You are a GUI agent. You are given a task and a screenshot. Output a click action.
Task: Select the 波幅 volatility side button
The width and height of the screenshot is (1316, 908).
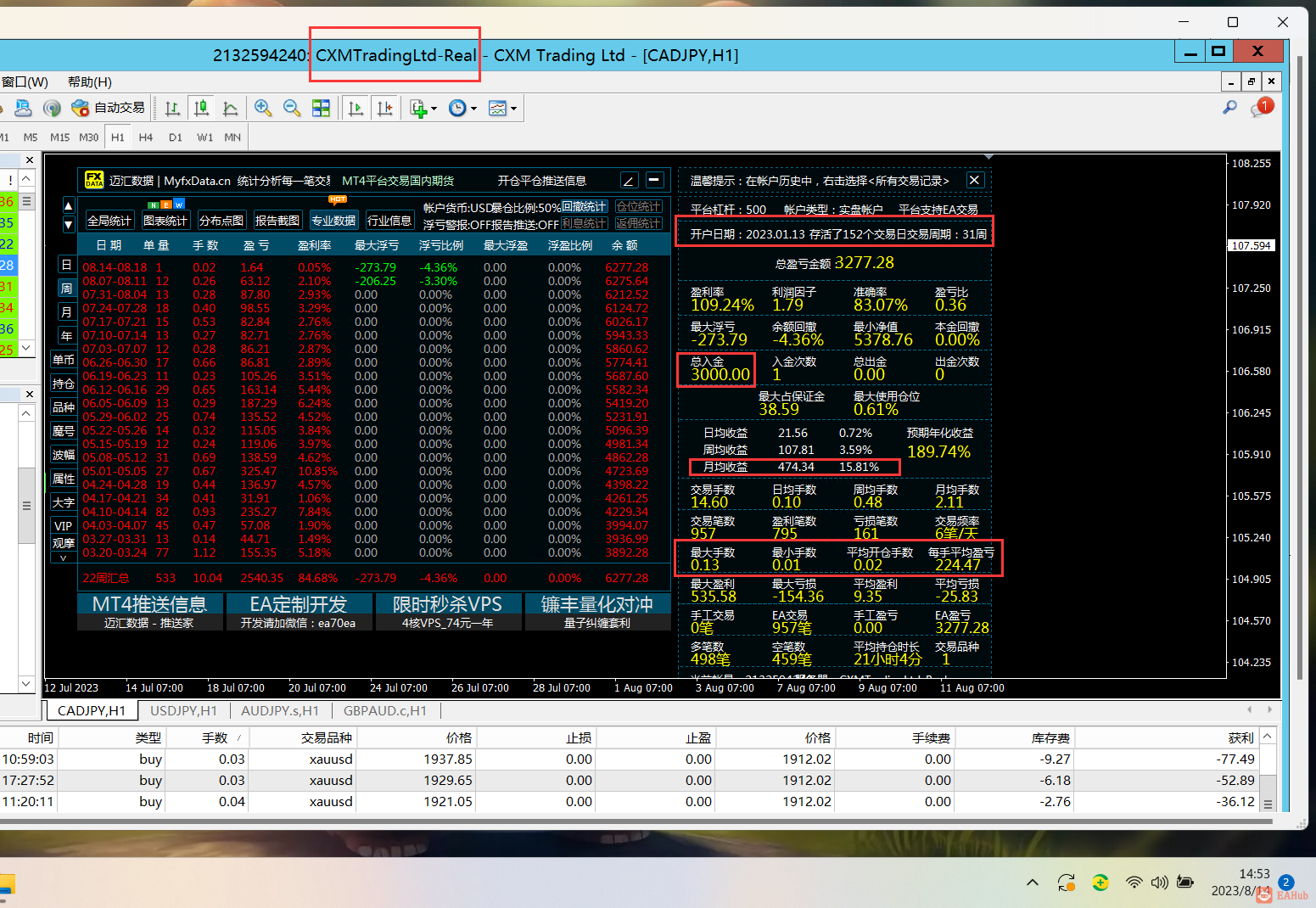[x=64, y=455]
